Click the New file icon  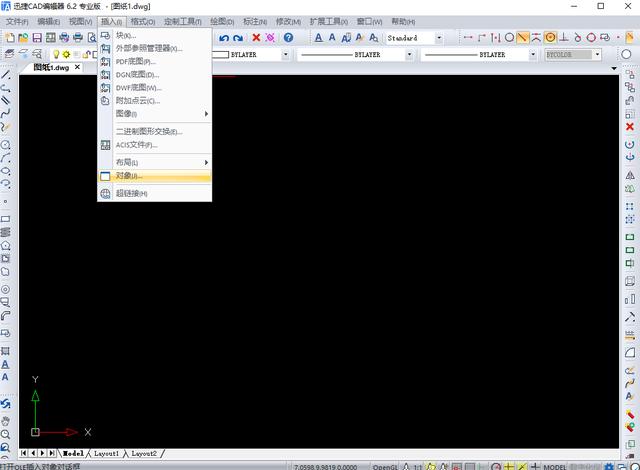pos(10,38)
